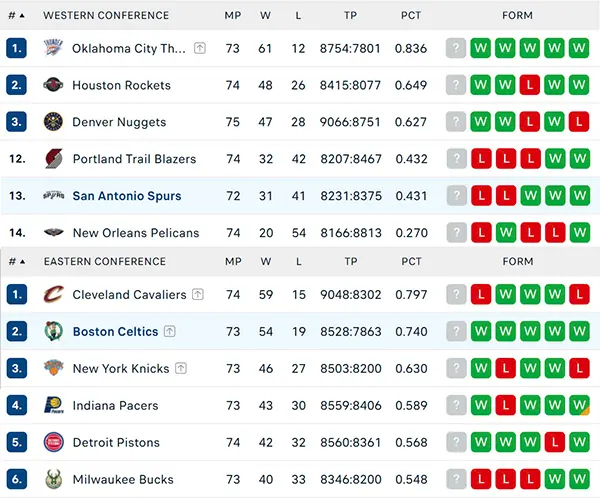The image size is (600, 500).
Task: Click Denver Nuggets' most recent red L result
Action: pos(578,122)
